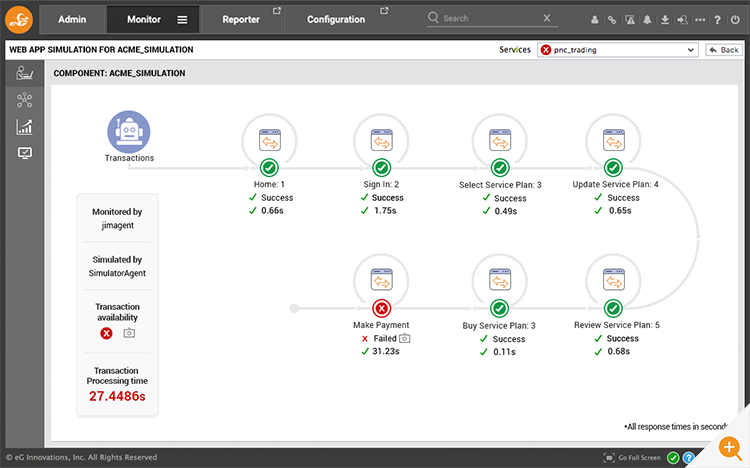Click the user sign-in arrow icon

pyautogui.click(x=683, y=20)
